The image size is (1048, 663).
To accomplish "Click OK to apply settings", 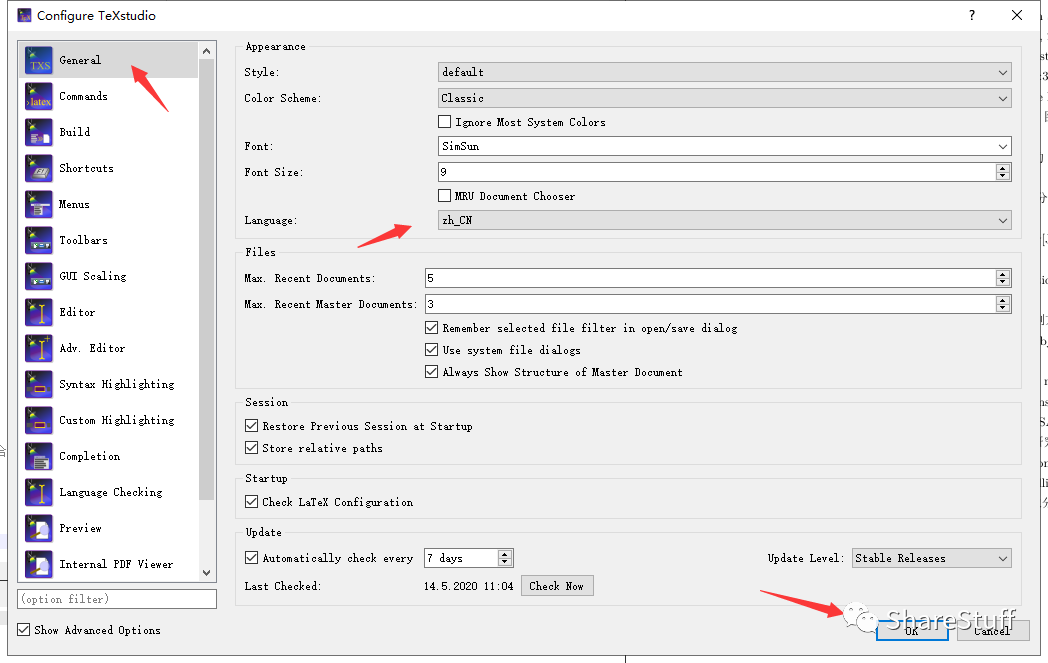I will point(912,631).
